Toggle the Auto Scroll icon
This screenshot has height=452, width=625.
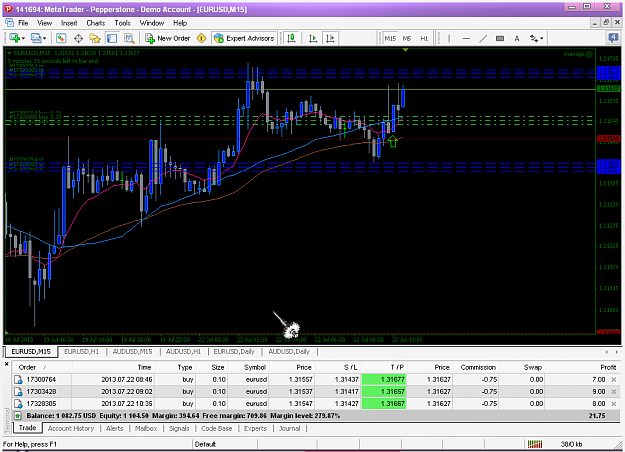(313, 38)
